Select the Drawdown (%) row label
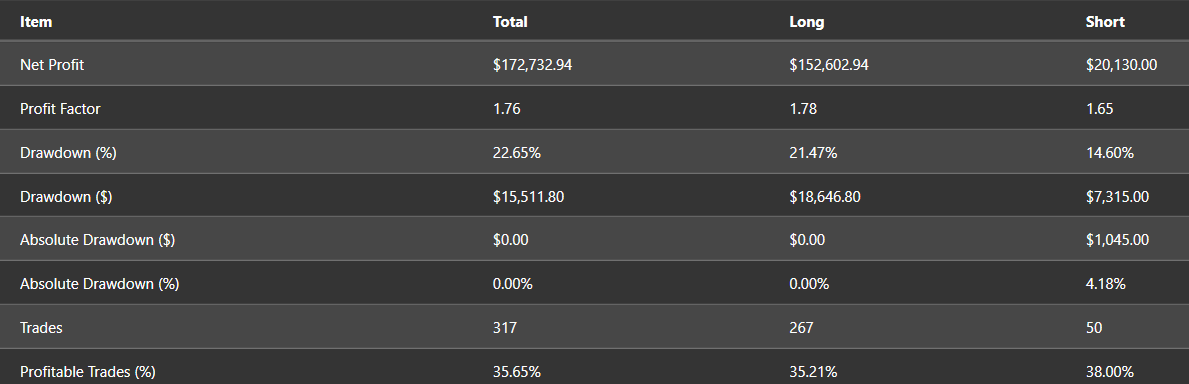 tap(68, 153)
